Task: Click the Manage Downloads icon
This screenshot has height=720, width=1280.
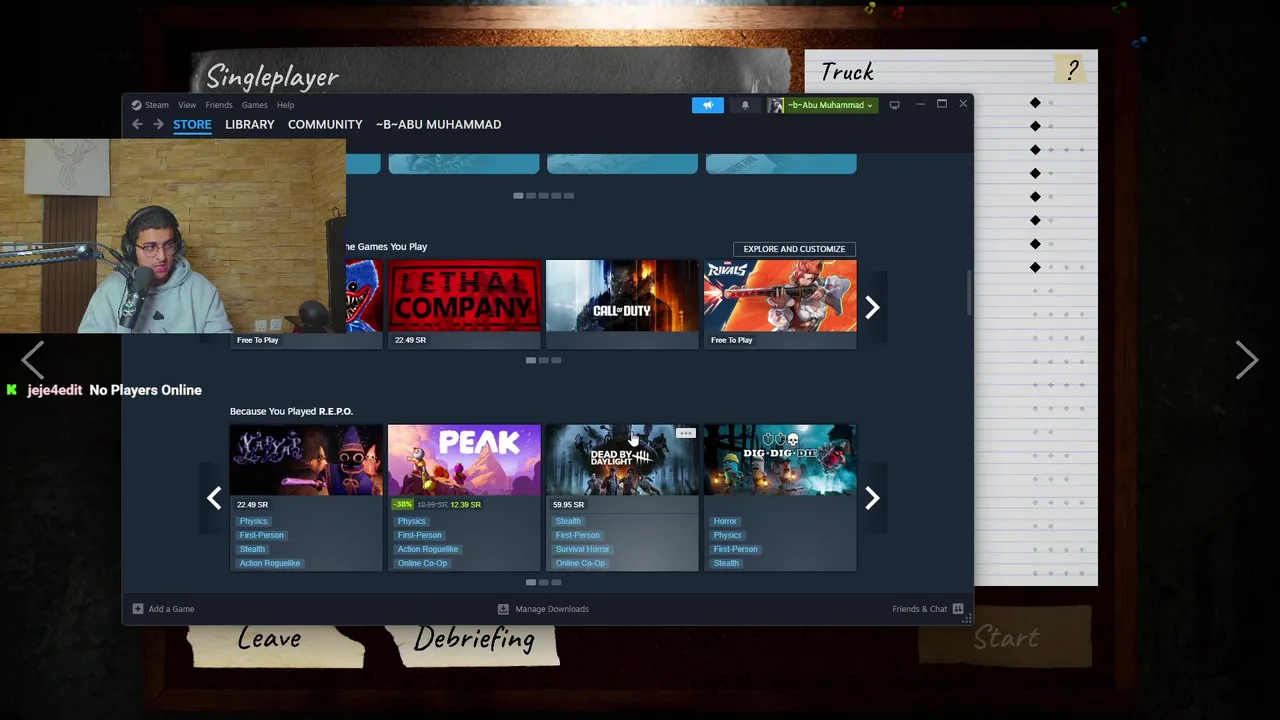Action: (503, 609)
